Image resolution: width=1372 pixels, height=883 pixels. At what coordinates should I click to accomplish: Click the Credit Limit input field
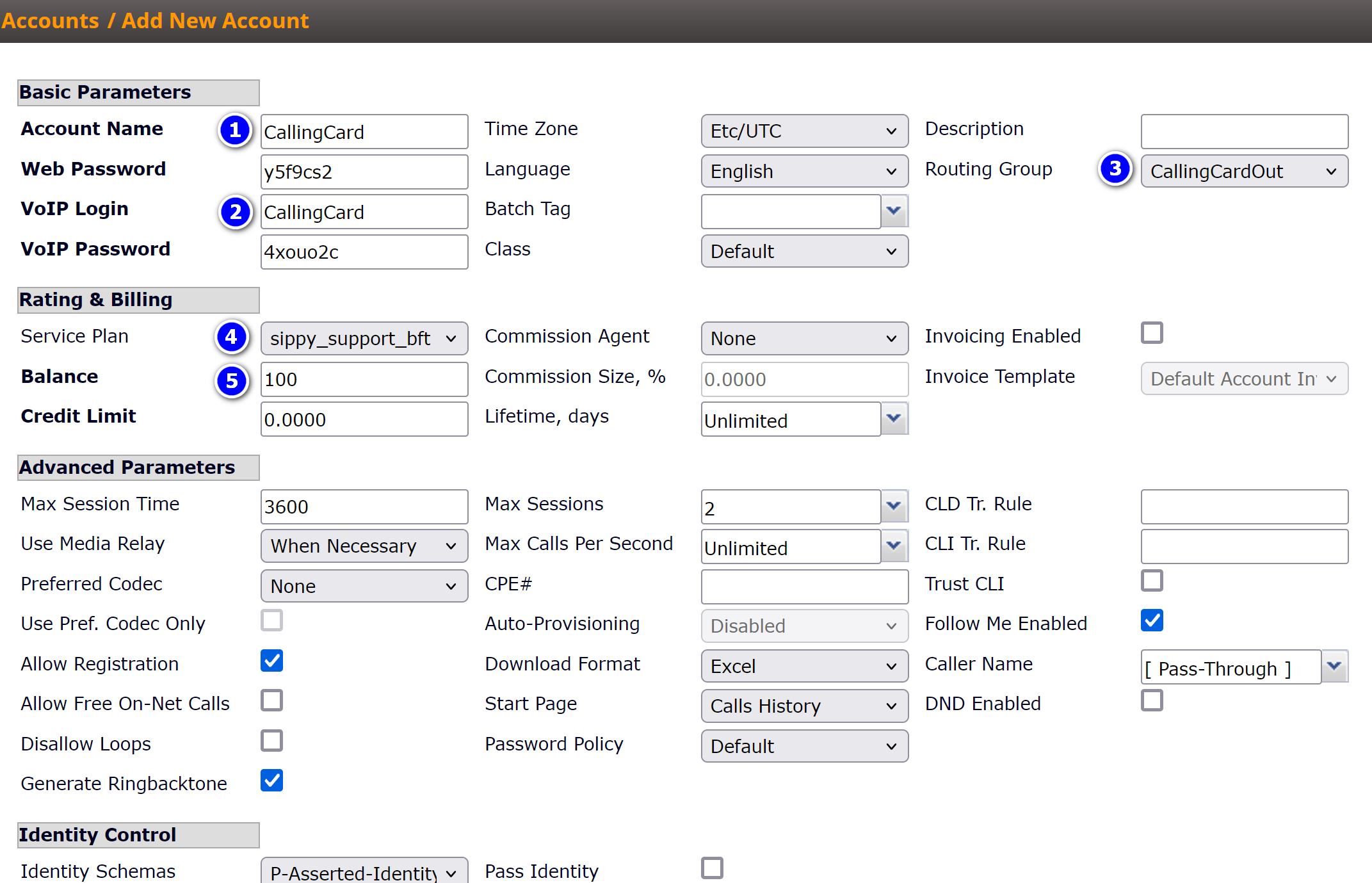pos(364,419)
